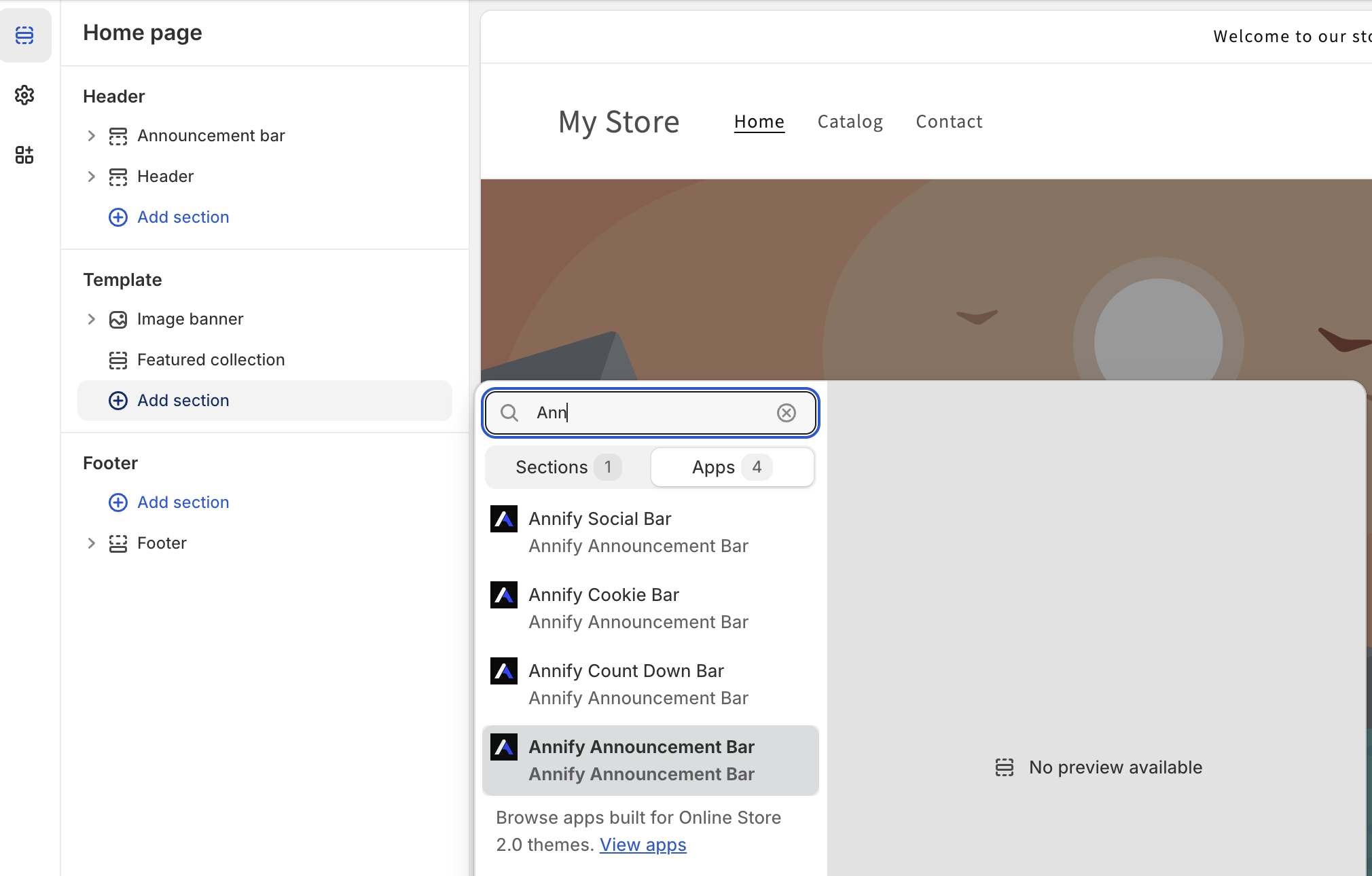This screenshot has width=1372, height=876.
Task: Click the Annify Social Bar app icon
Action: click(504, 519)
